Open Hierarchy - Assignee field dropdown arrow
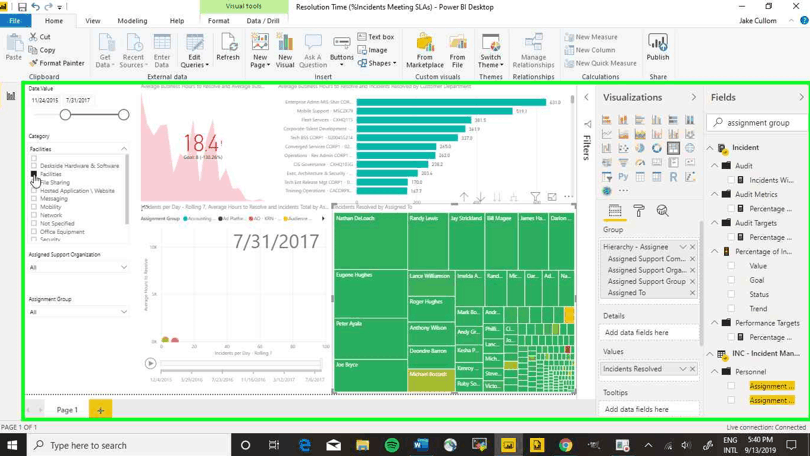810x456 pixels. [x=683, y=247]
